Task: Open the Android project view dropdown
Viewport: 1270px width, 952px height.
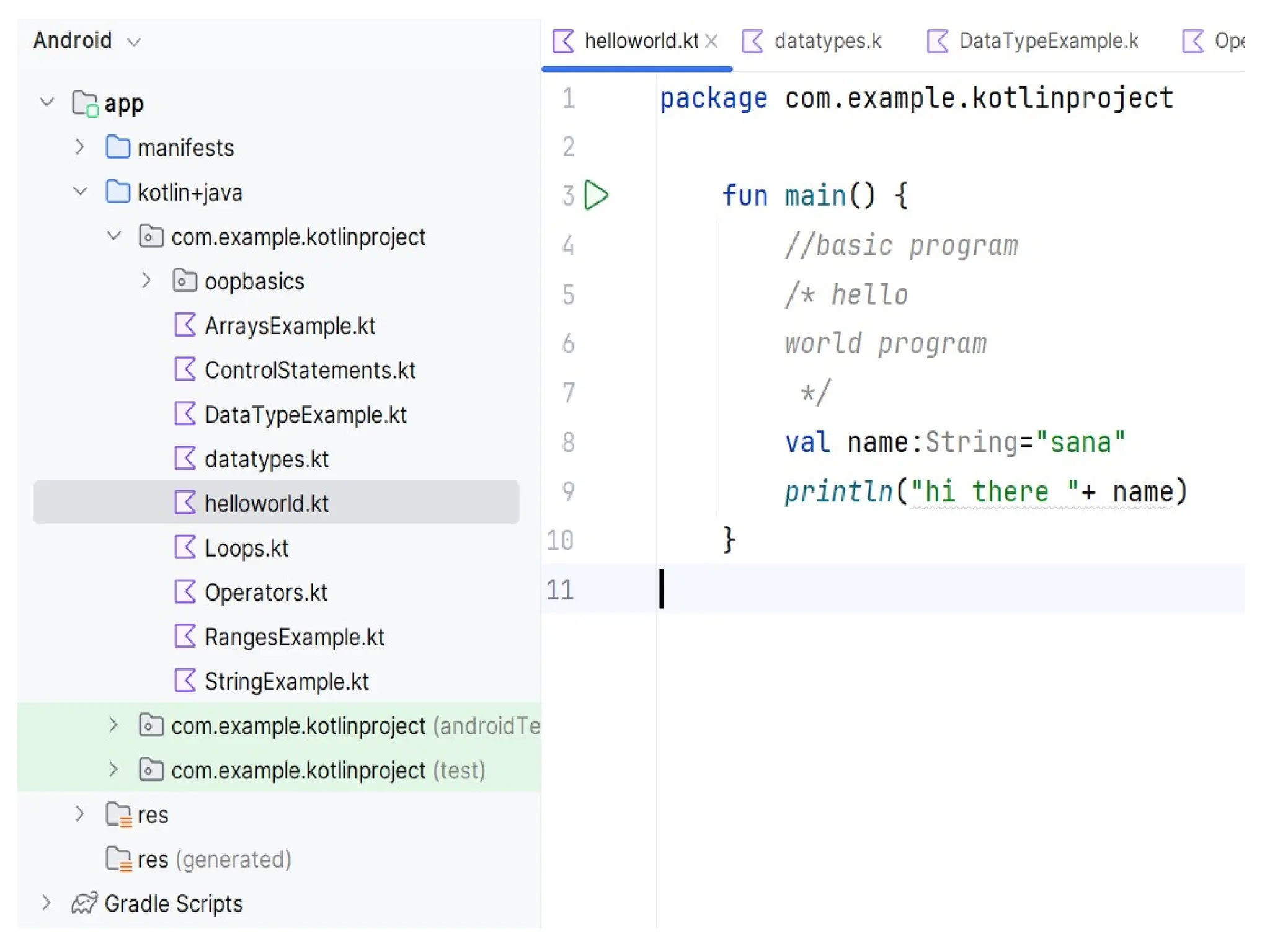Action: click(87, 41)
